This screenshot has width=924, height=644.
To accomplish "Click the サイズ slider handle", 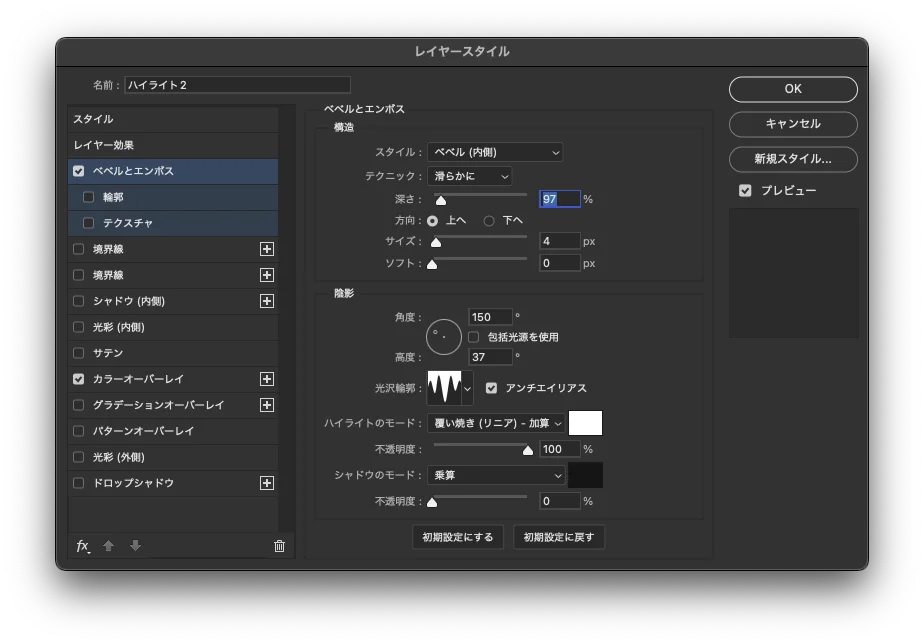I will pyautogui.click(x=436, y=242).
